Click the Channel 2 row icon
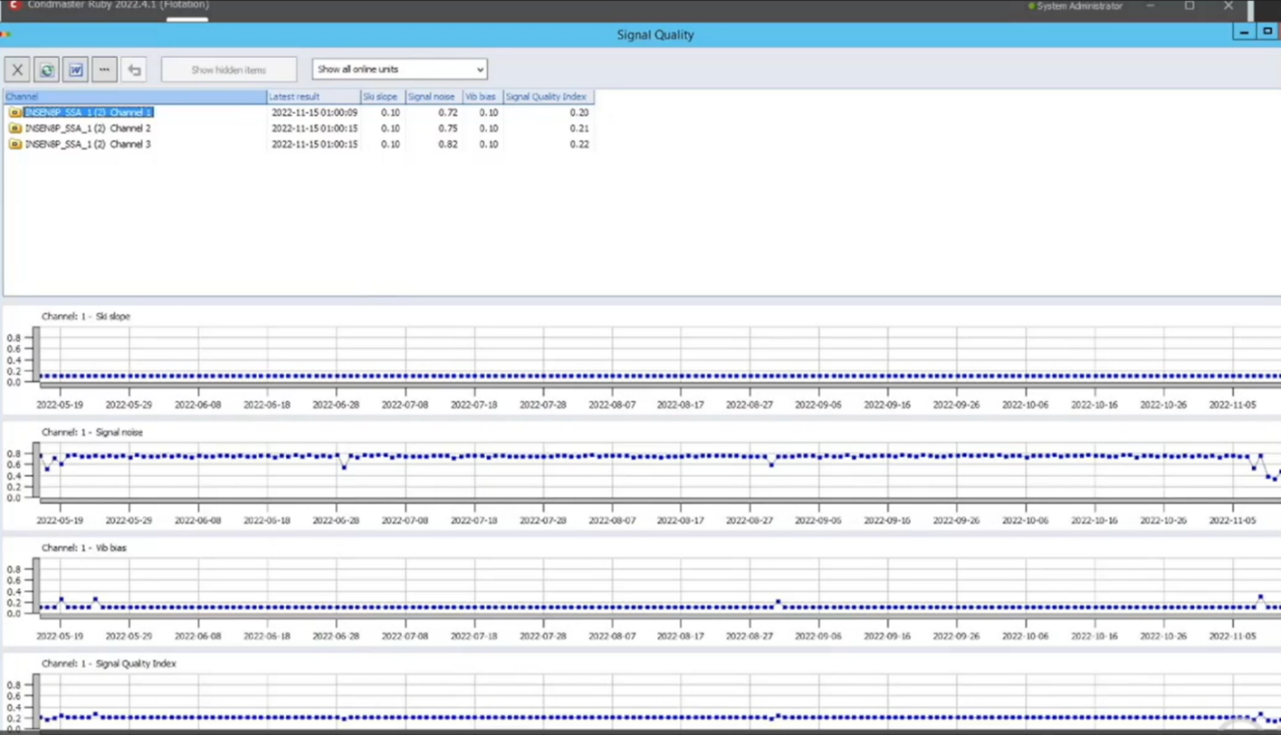Image resolution: width=1281 pixels, height=735 pixels. [15, 129]
